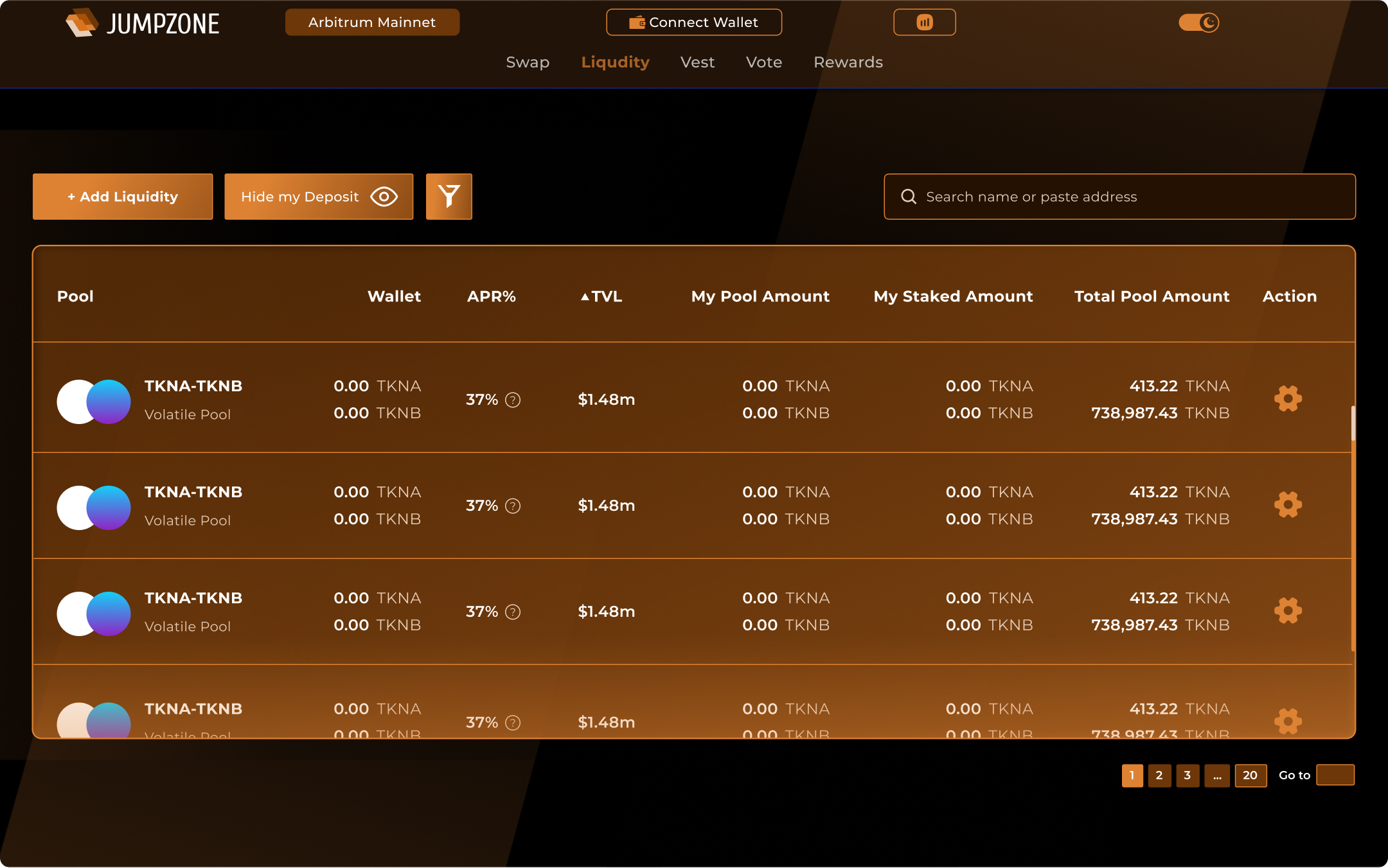This screenshot has width=1388, height=868.
Task: Click the Add Liquidity button
Action: (123, 197)
